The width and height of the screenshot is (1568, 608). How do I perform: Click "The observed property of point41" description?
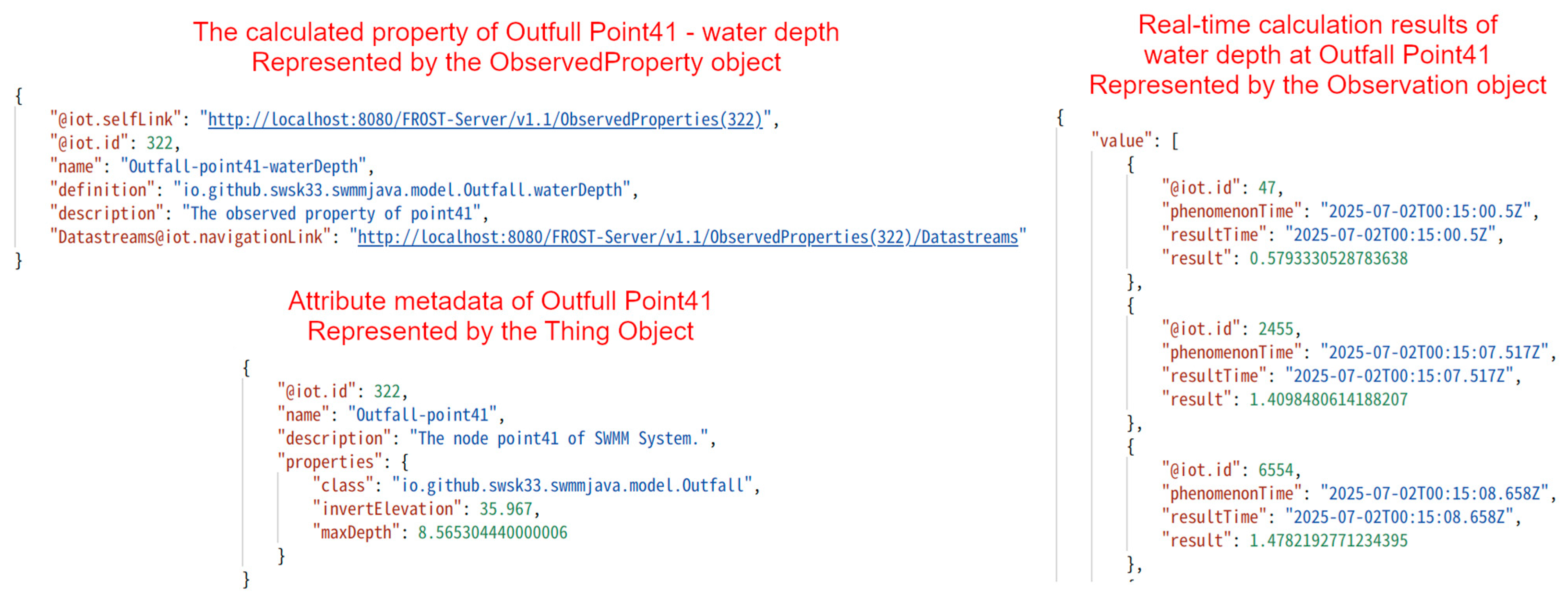pos(331,214)
